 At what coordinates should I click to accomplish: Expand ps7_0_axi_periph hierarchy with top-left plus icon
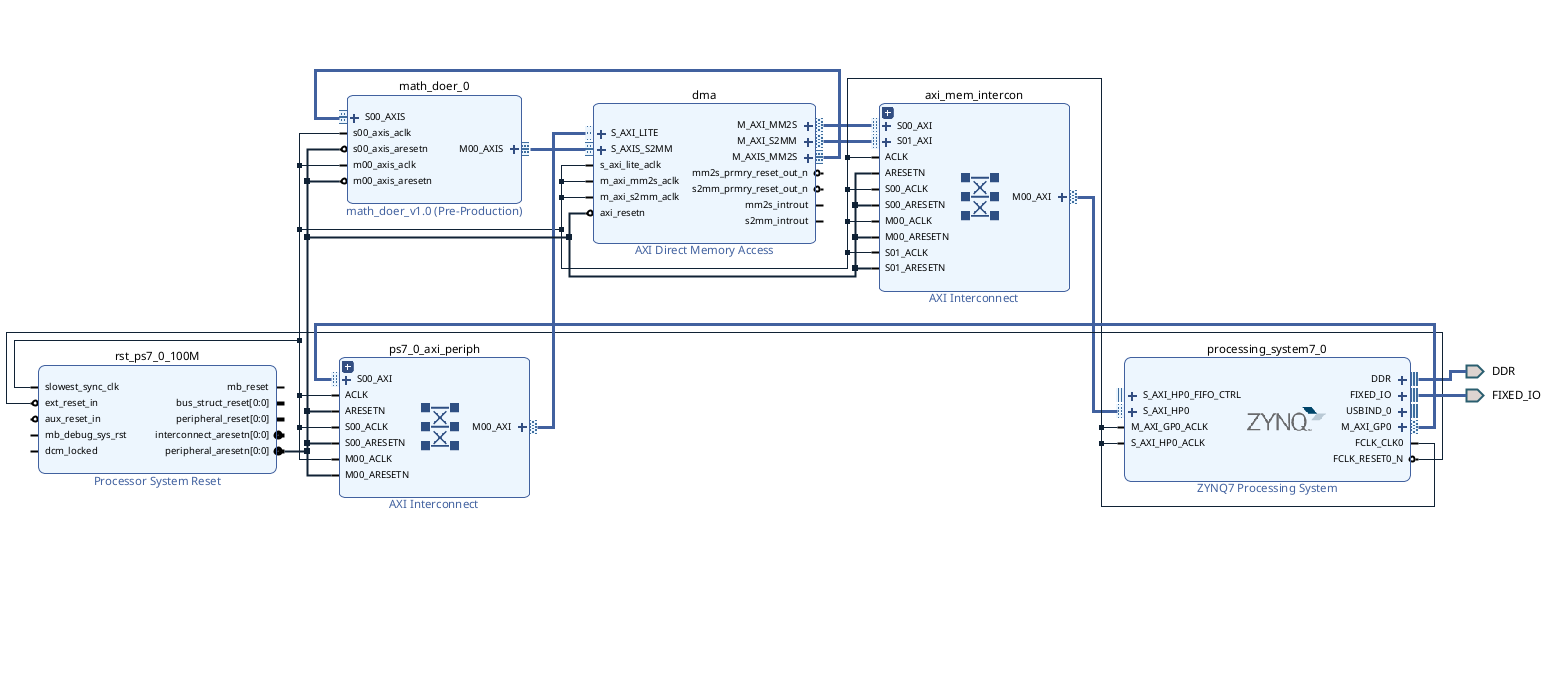347,366
